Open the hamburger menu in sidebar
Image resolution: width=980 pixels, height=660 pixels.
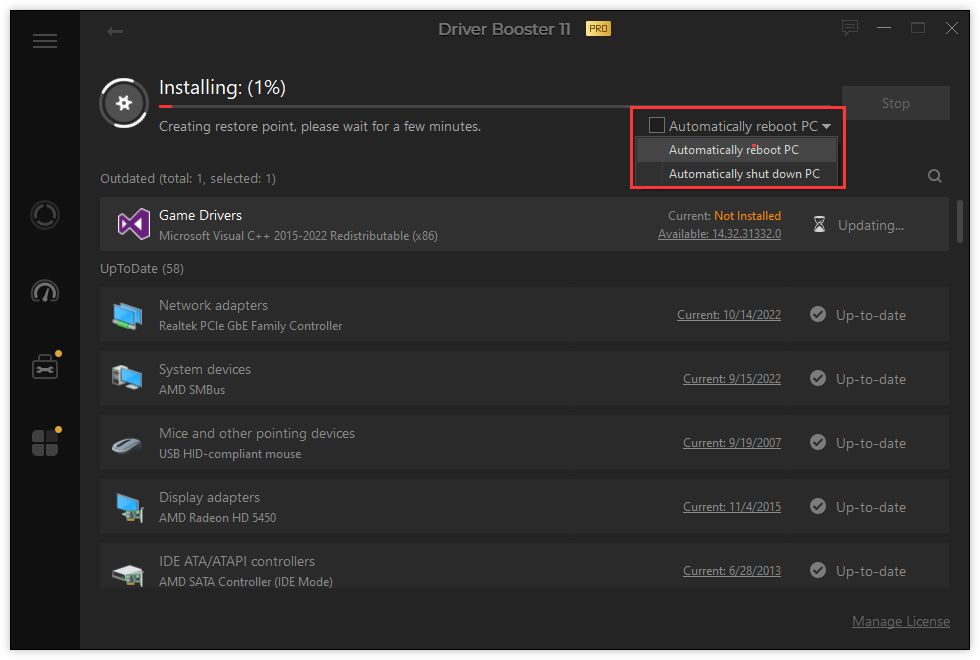(45, 41)
